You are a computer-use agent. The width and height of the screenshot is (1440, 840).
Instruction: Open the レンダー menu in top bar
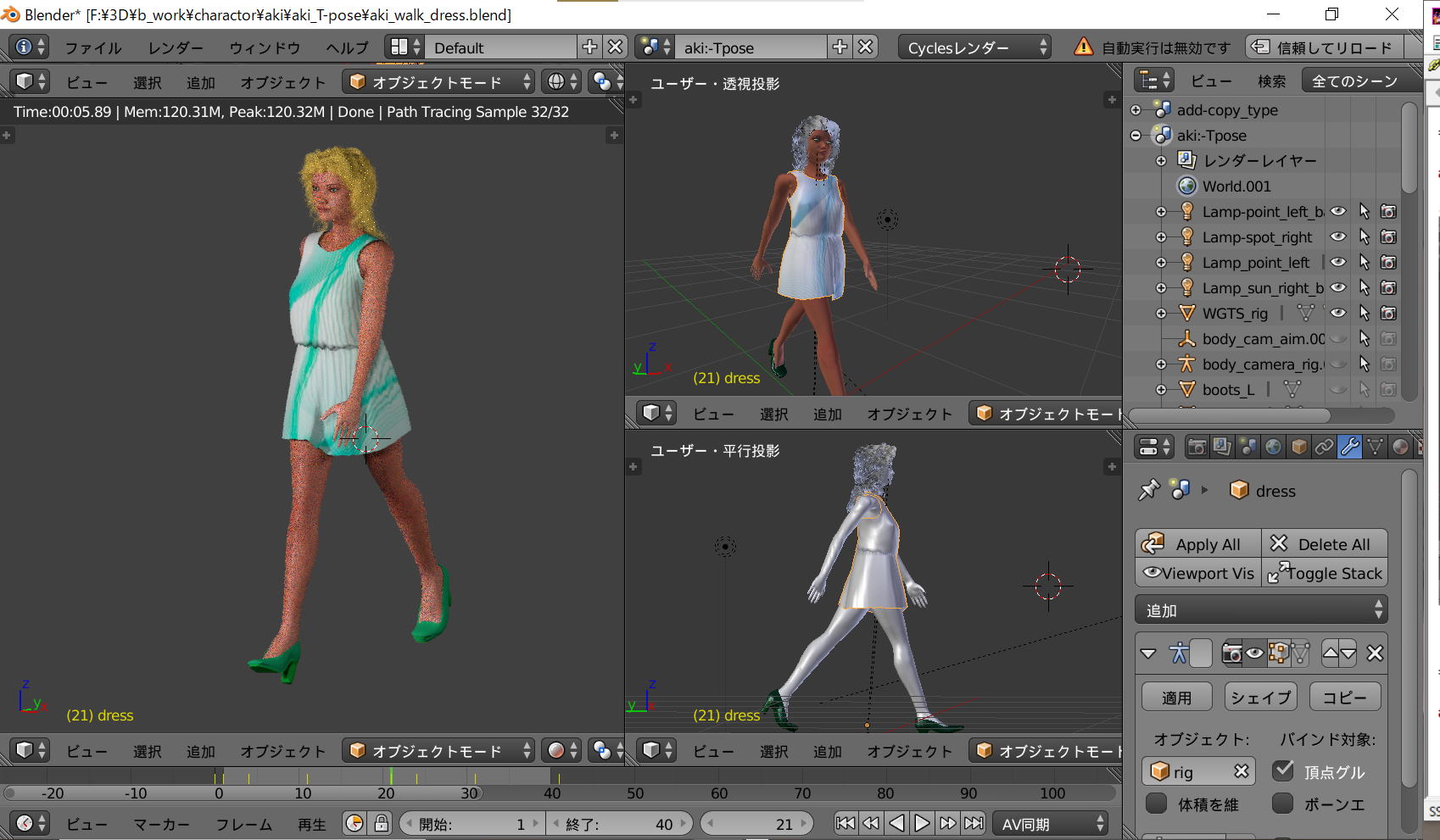pyautogui.click(x=176, y=47)
